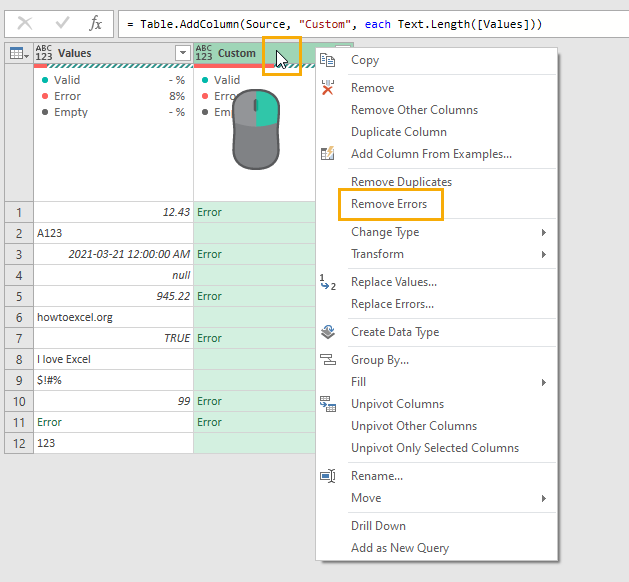Click the TRUE cell in row 7
The height and width of the screenshot is (582, 629).
pyautogui.click(x=114, y=338)
